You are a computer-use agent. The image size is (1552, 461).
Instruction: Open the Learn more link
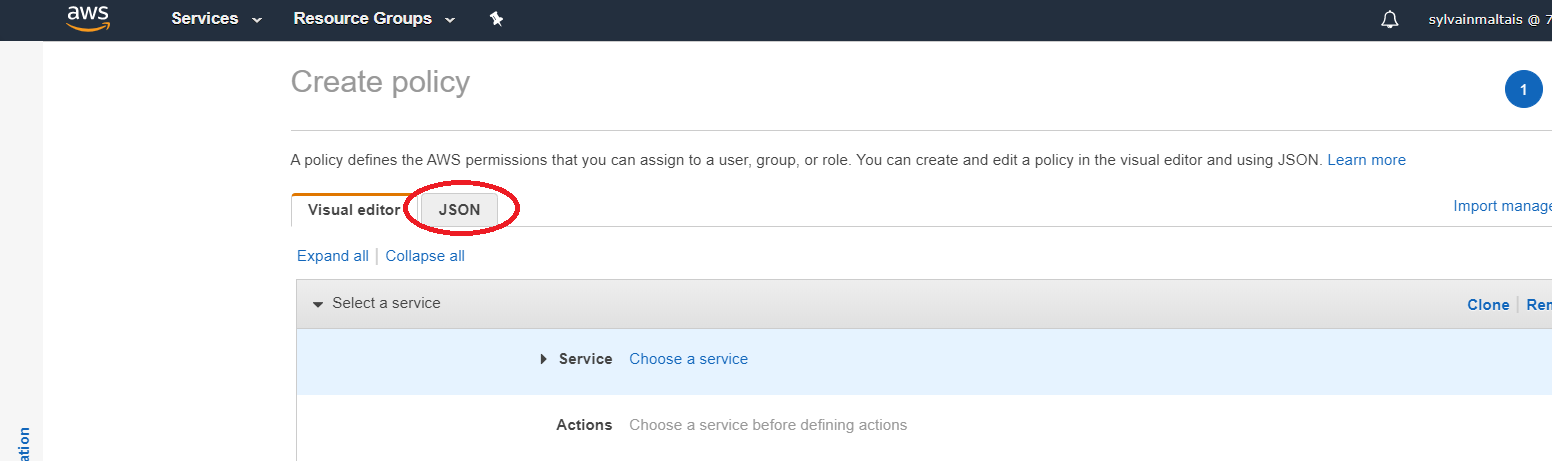(x=1366, y=160)
